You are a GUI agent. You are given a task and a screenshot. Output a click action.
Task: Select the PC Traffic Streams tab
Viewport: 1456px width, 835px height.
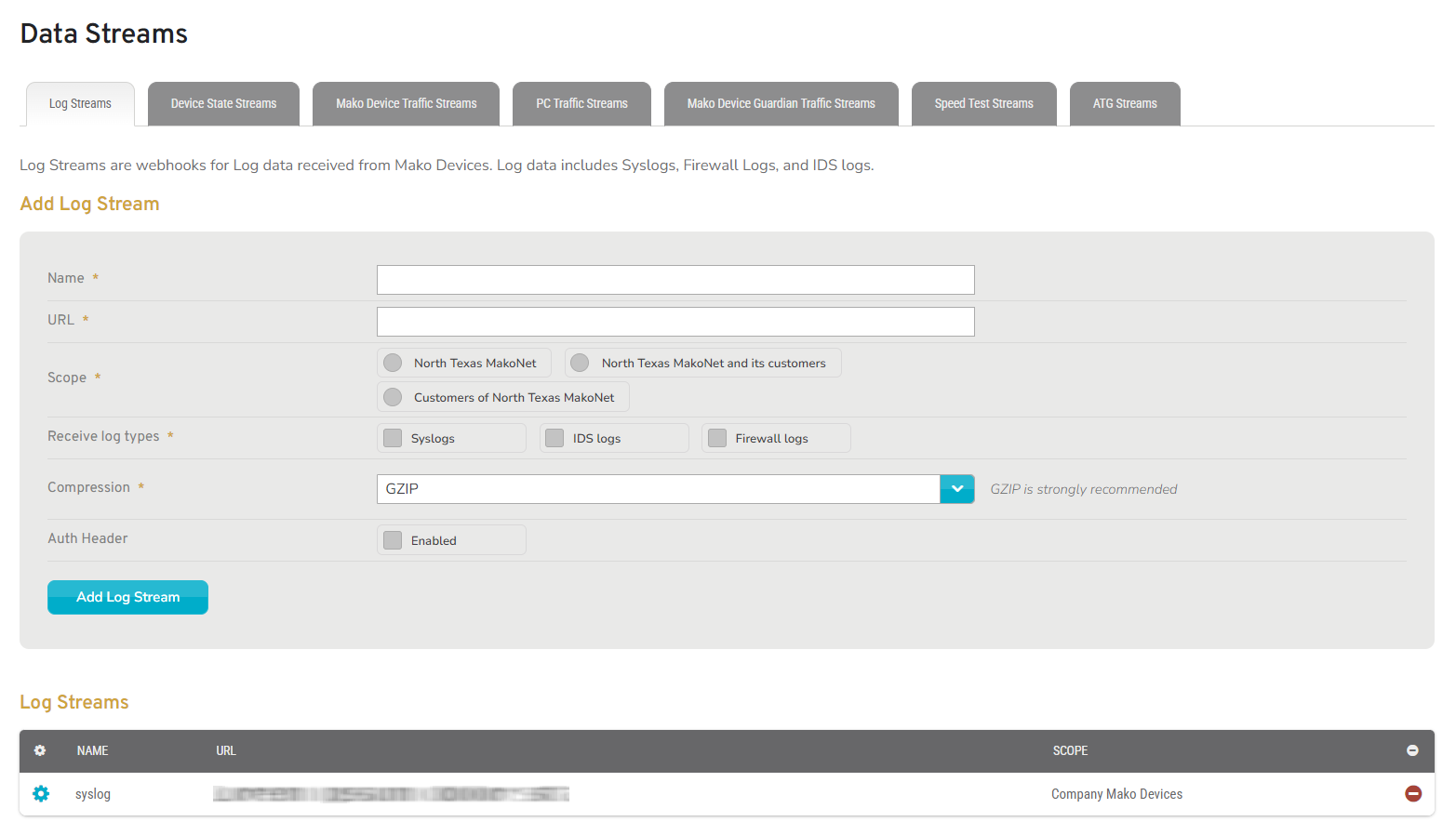581,103
